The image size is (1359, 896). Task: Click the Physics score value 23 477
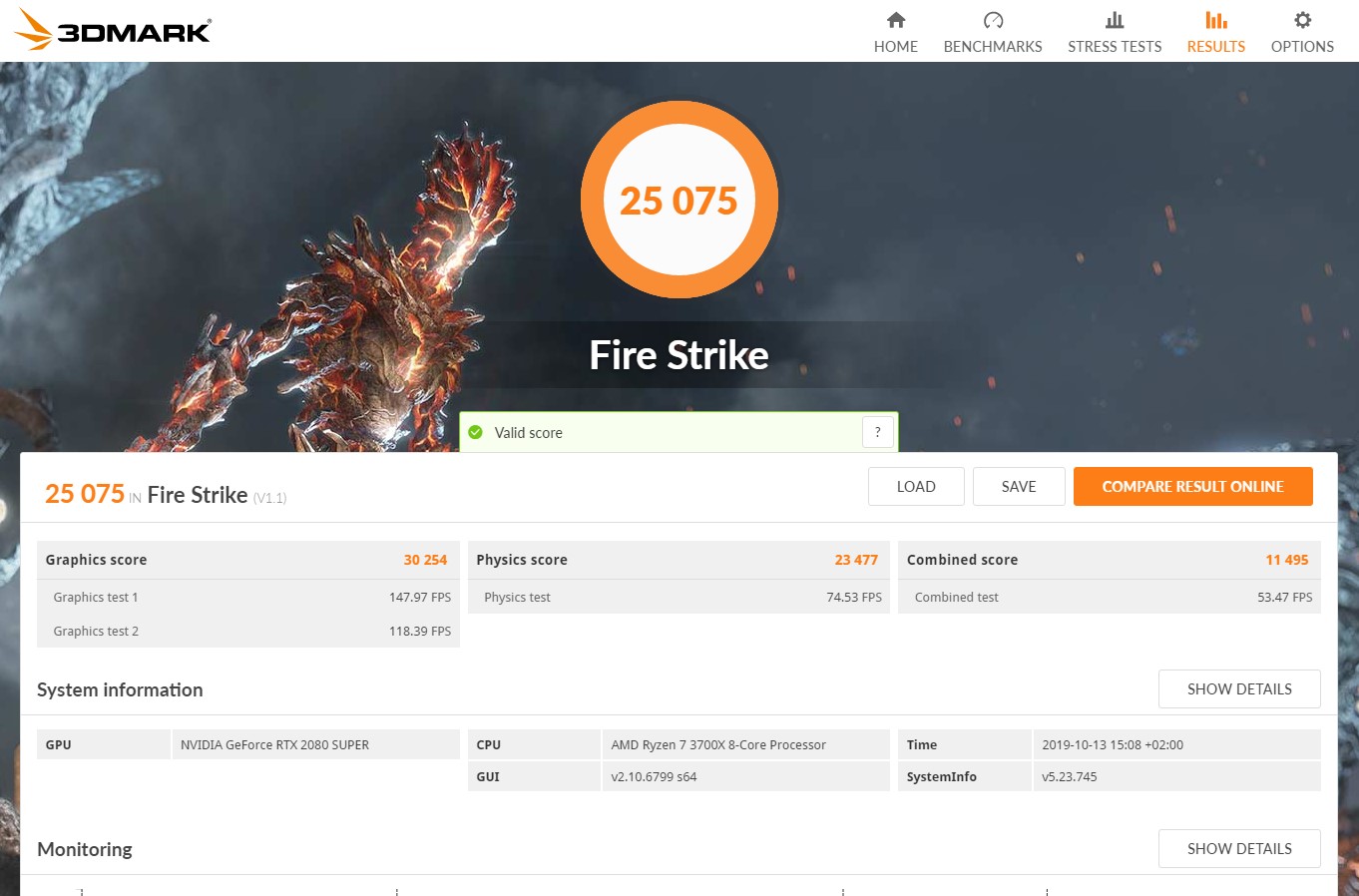(856, 560)
